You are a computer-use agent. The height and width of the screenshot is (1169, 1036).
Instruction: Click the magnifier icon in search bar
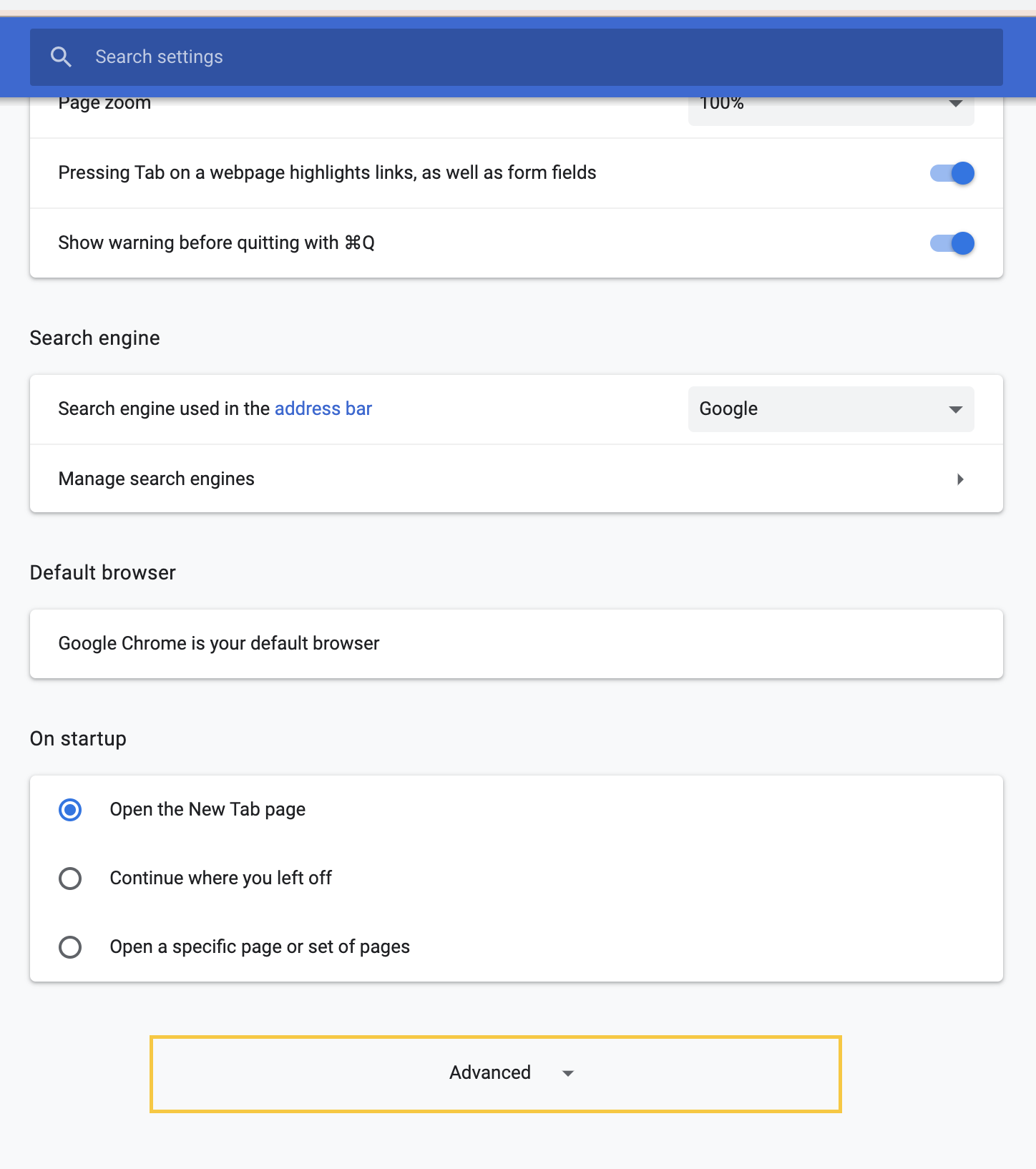(x=62, y=57)
